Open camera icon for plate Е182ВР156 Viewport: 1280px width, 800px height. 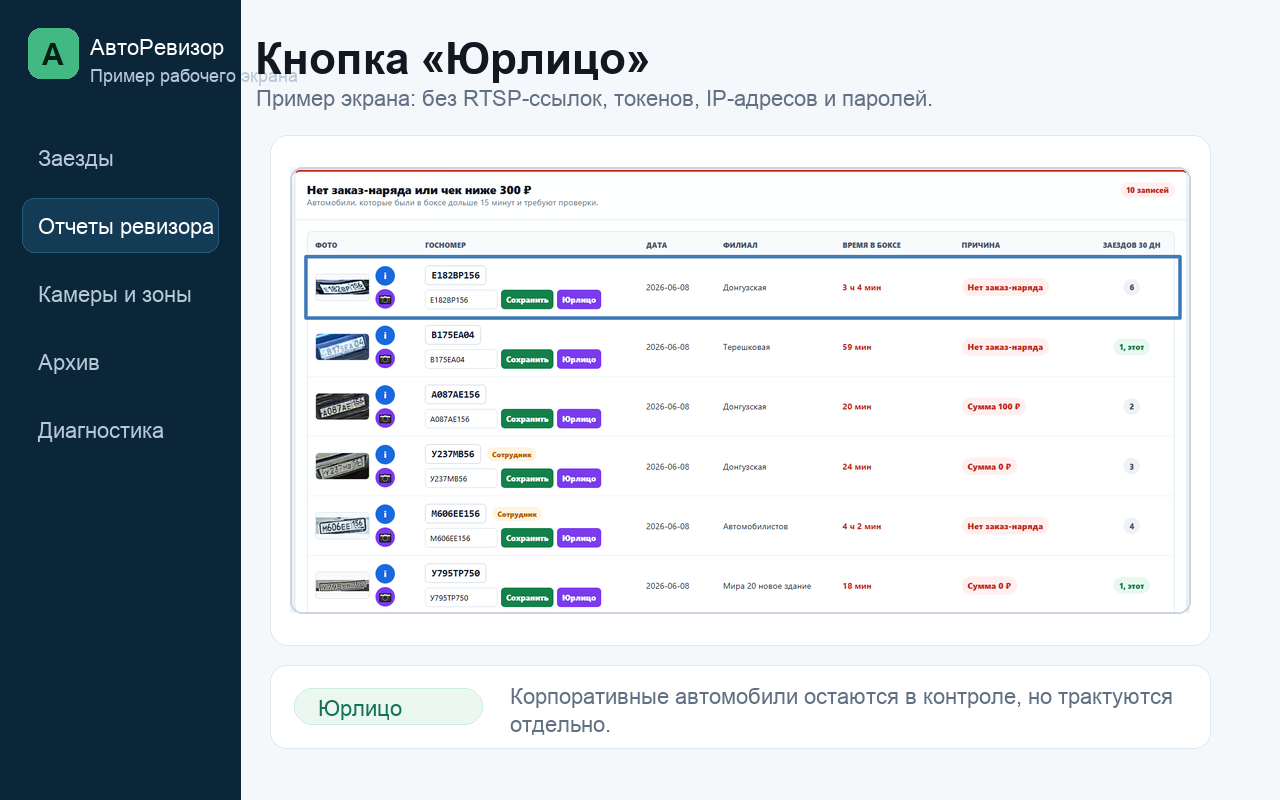click(385, 298)
